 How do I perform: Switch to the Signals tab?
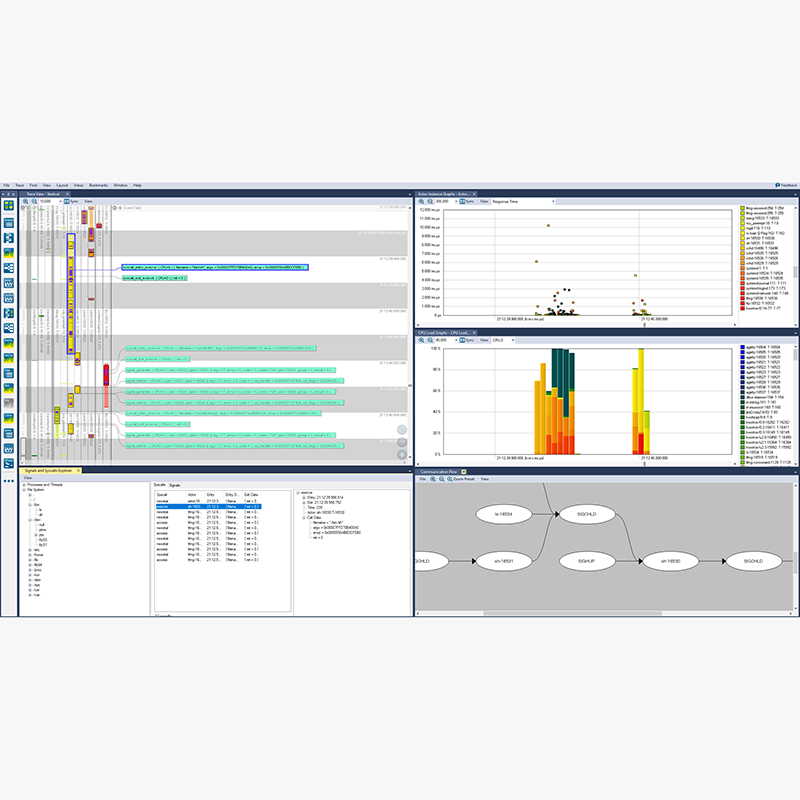[175, 485]
